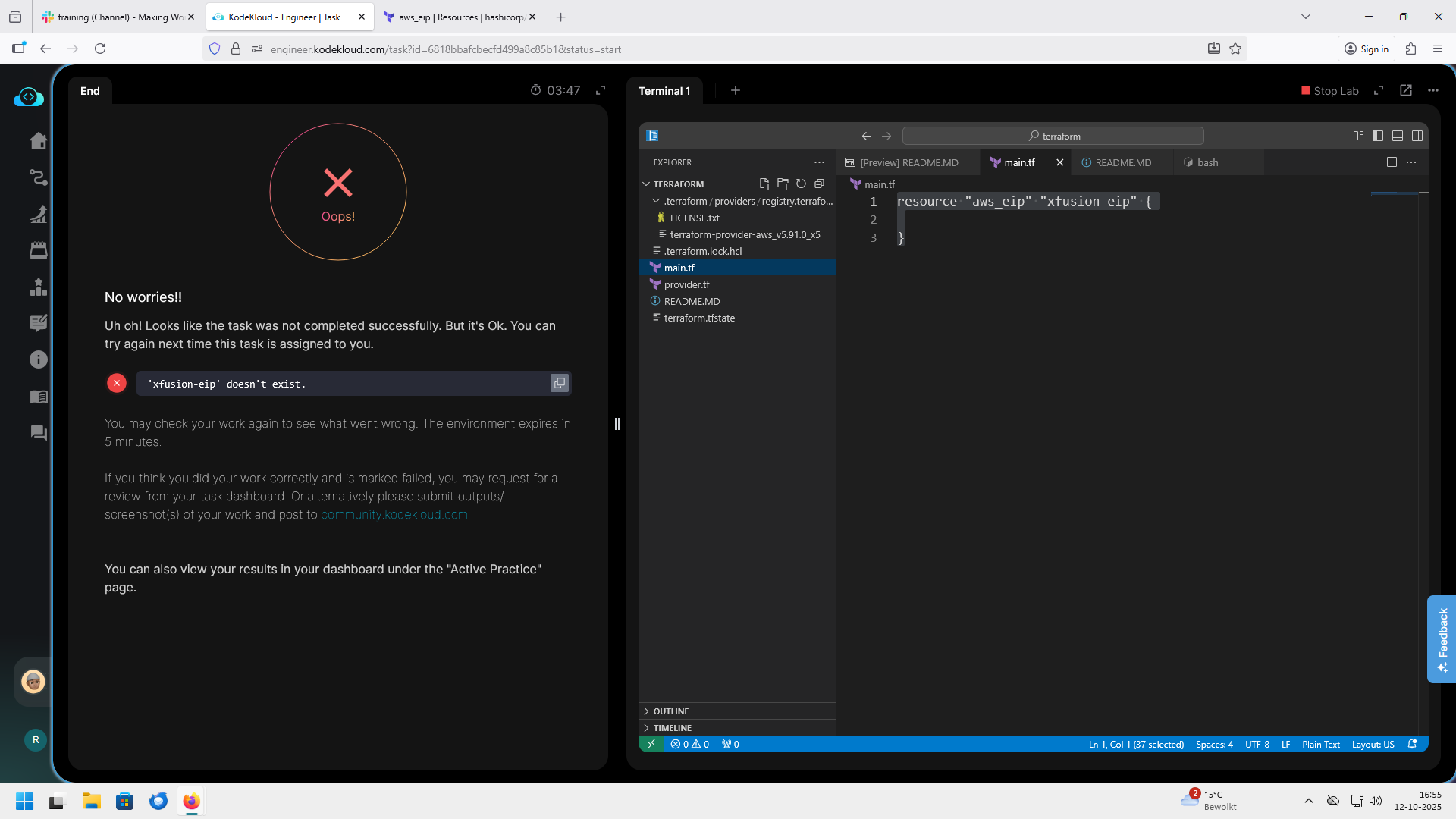Refresh the explorer file tree
This screenshot has width=1456, height=819.
pos(801,184)
